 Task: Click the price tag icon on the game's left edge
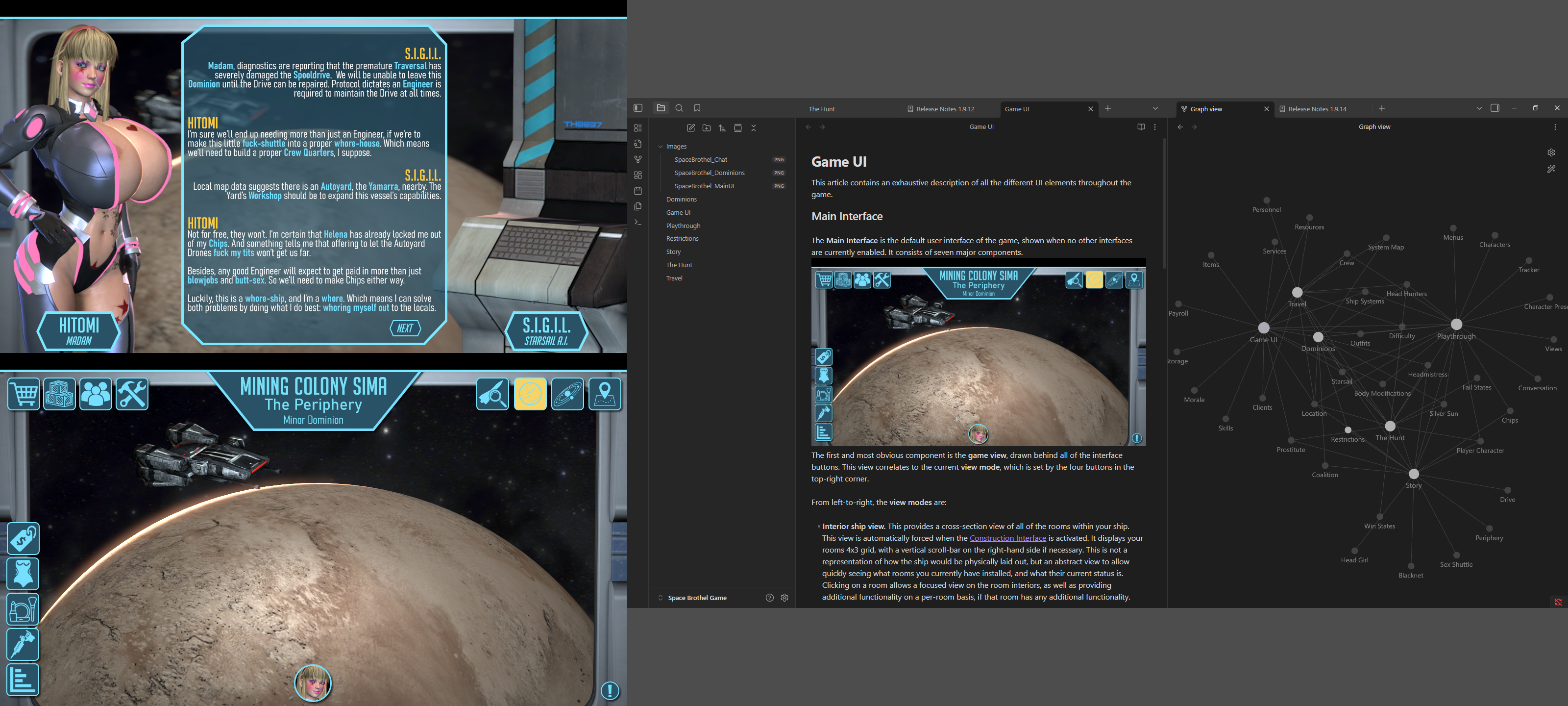coord(23,538)
